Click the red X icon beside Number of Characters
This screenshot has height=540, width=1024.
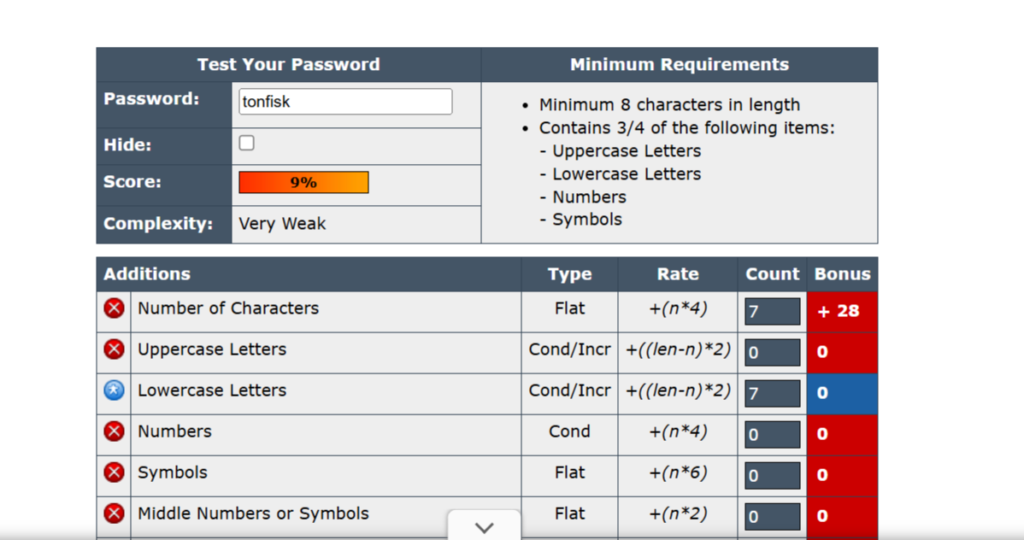pos(114,309)
